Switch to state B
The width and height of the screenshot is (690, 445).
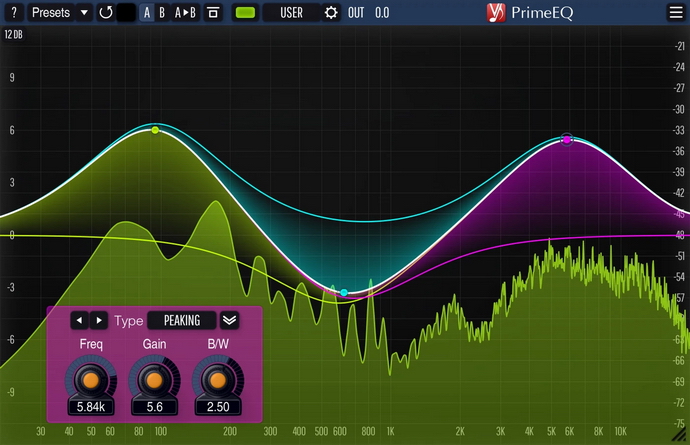162,13
